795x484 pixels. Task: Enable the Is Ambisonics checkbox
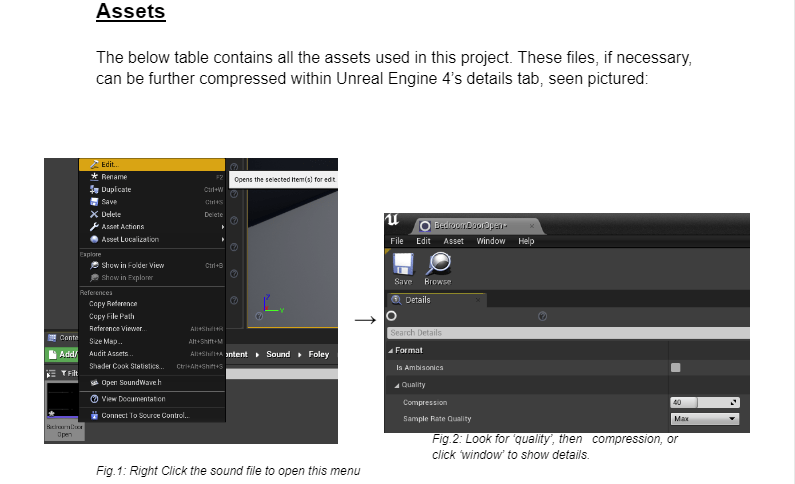(676, 367)
